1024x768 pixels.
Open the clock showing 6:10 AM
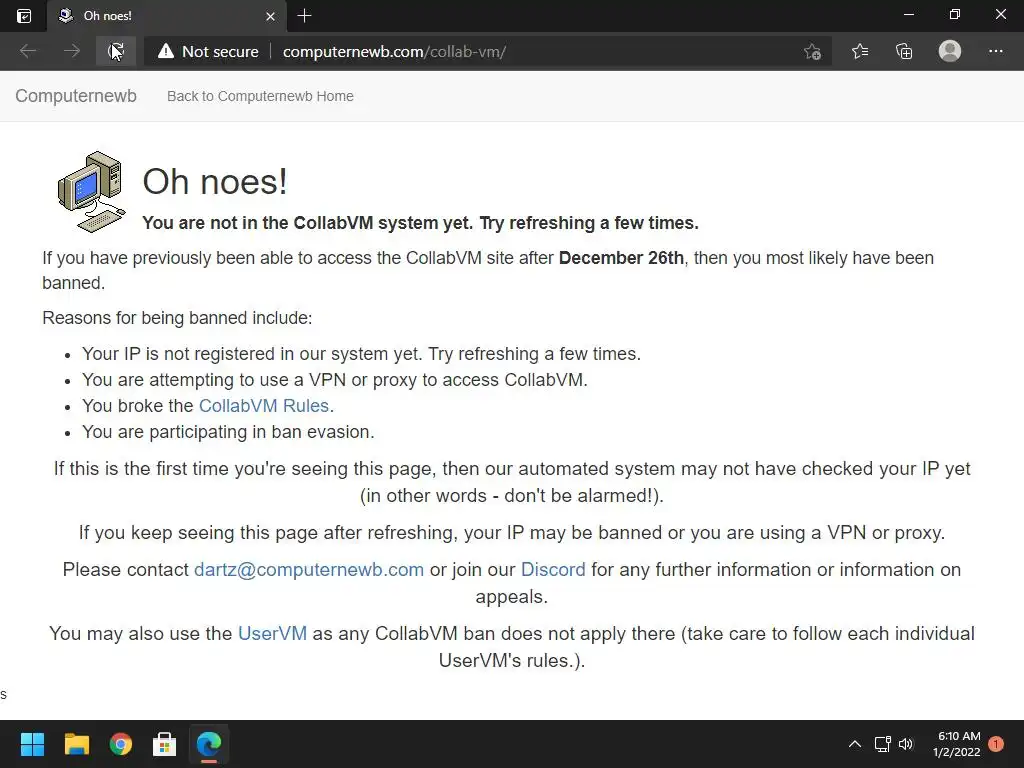coord(956,744)
